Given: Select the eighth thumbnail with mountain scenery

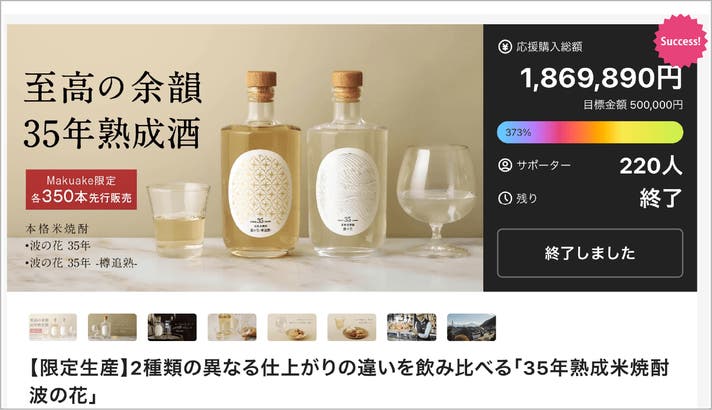Looking at the screenshot, I should [471, 327].
